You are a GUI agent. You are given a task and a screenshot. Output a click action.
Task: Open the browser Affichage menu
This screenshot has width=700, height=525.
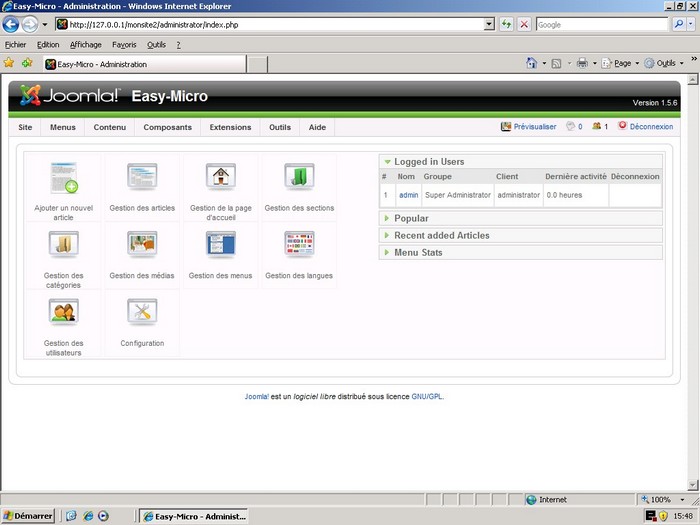pos(86,45)
